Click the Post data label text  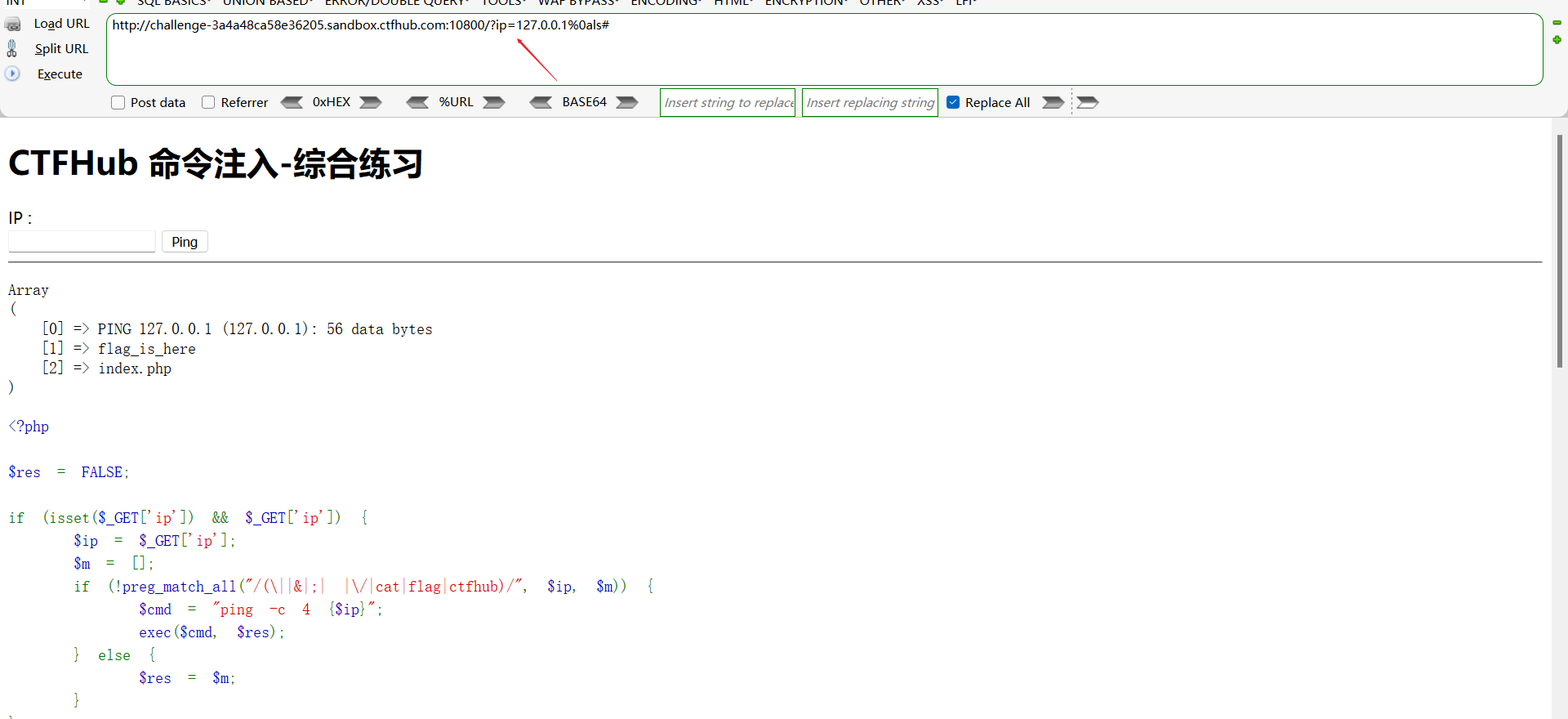point(158,103)
